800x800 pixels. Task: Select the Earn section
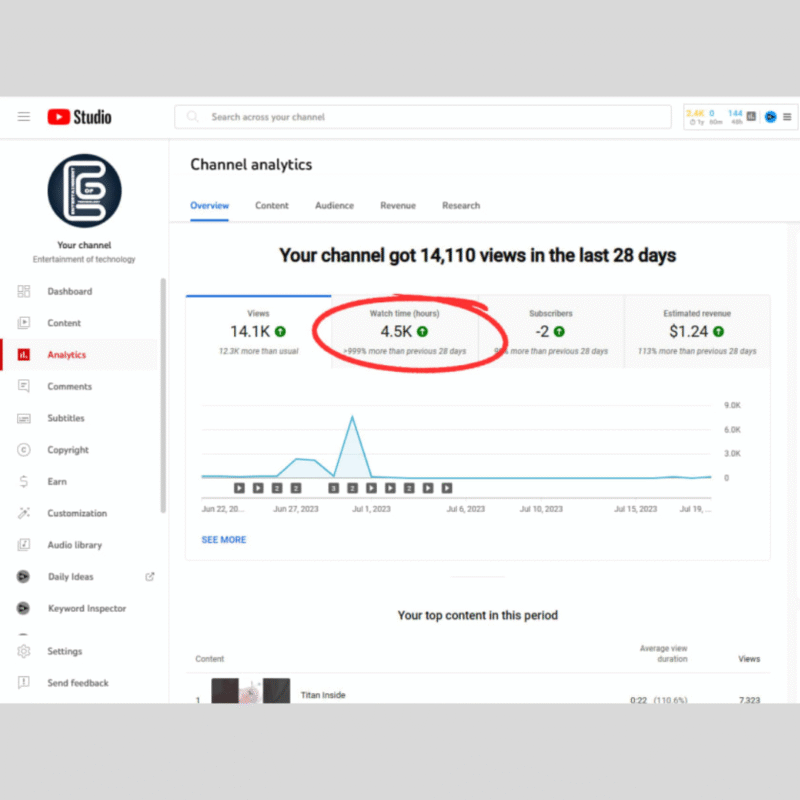pos(55,481)
